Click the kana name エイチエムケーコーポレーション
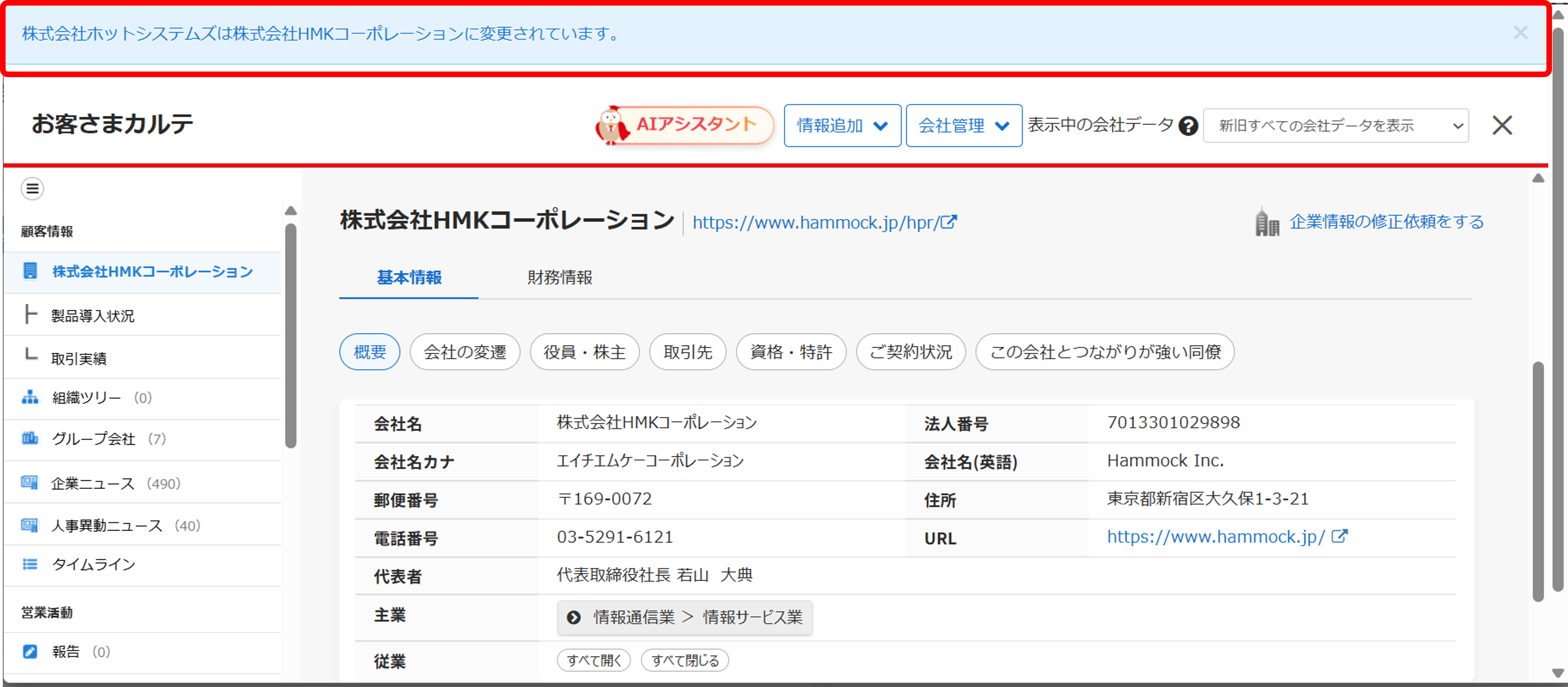The height and width of the screenshot is (687, 1568). pyautogui.click(x=650, y=461)
